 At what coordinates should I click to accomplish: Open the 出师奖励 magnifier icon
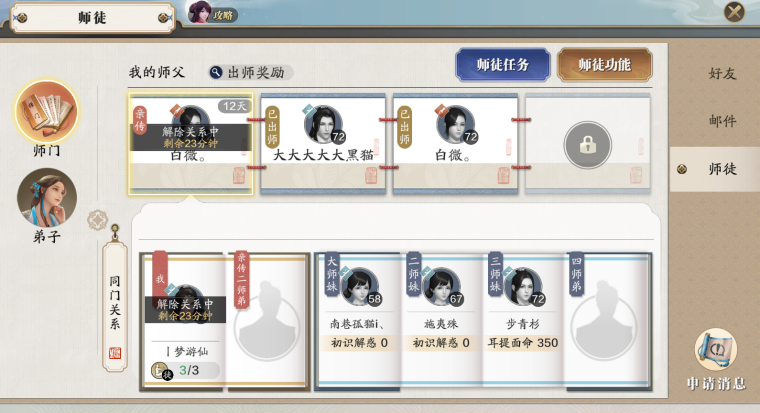point(216,73)
